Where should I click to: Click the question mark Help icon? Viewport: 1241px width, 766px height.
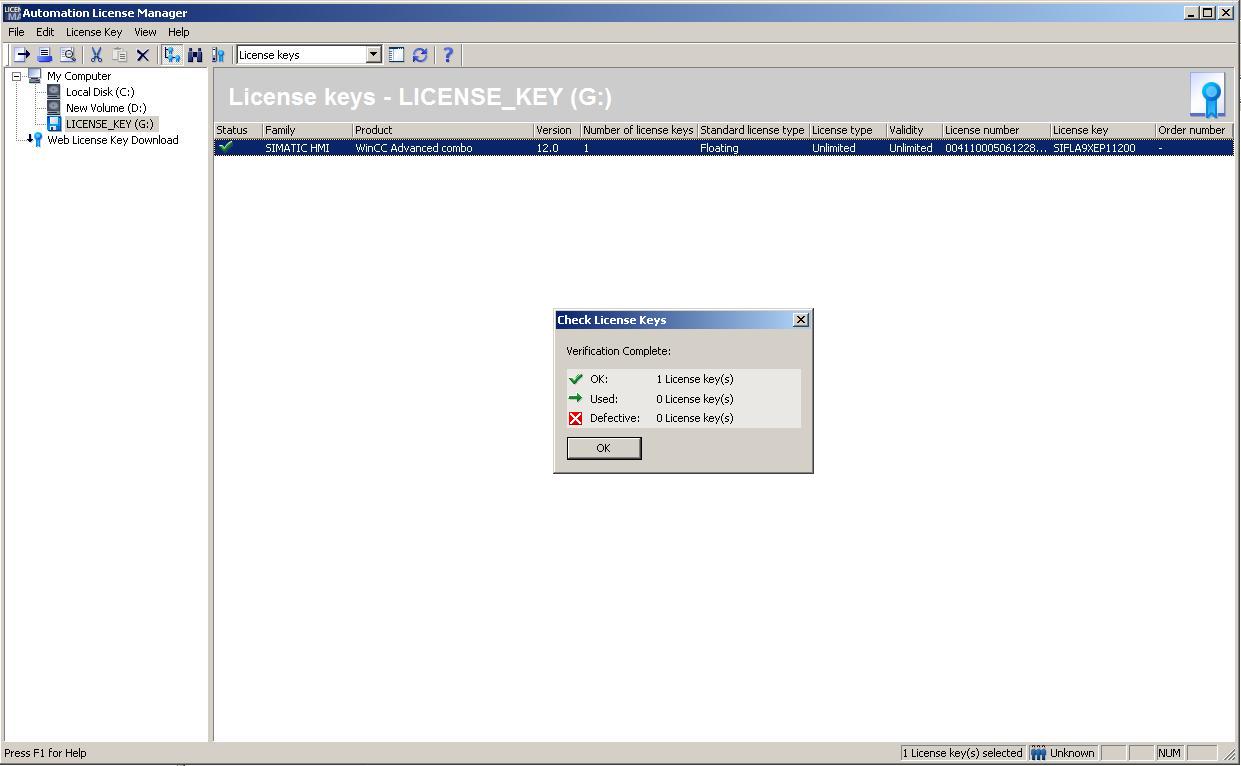(x=447, y=55)
